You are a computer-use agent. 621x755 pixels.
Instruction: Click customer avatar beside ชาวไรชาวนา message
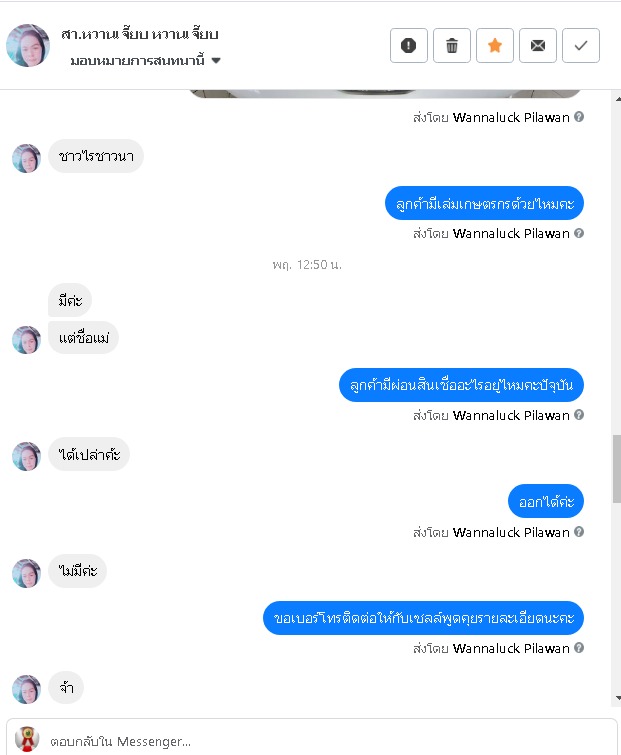coord(26,158)
